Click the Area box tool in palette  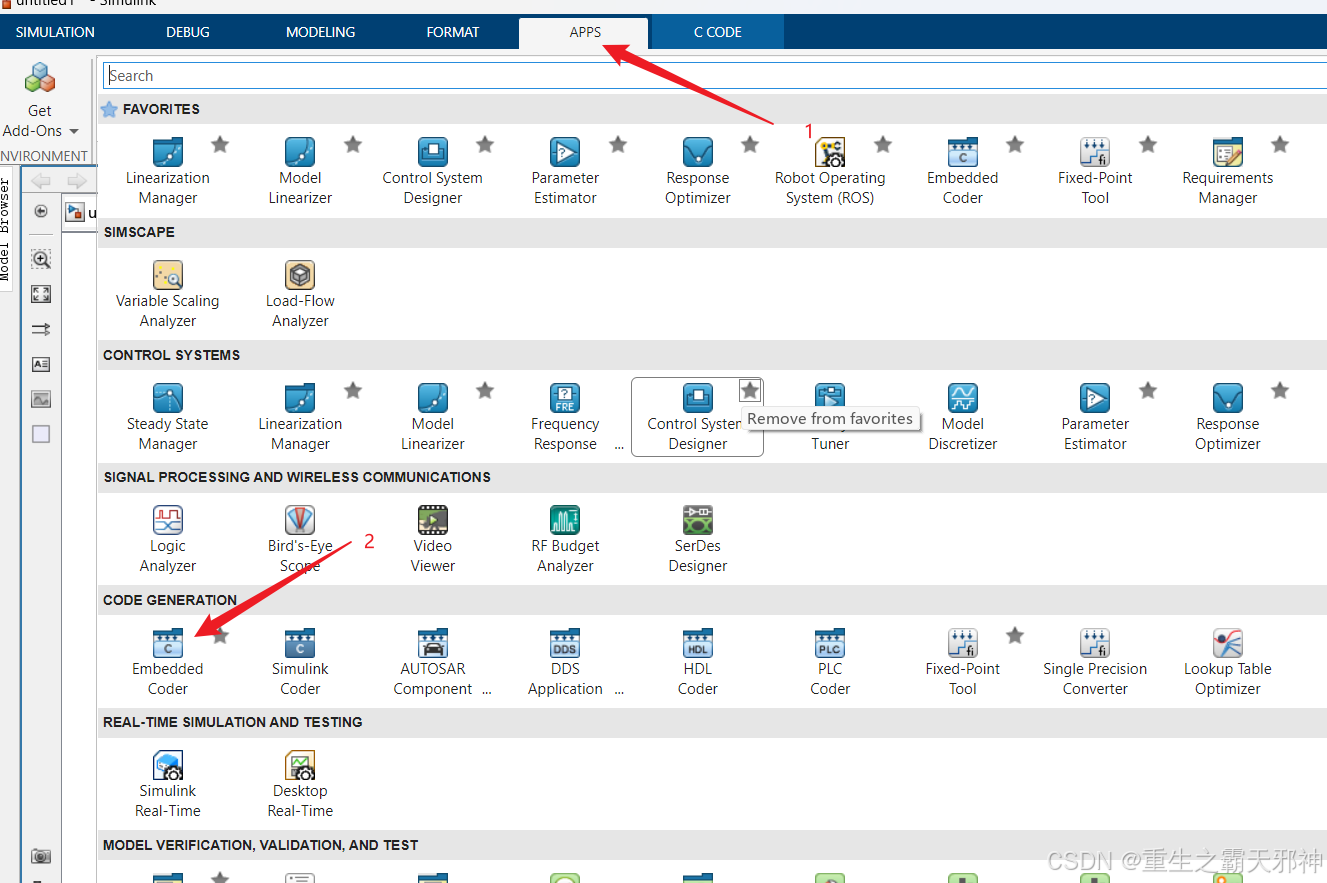click(41, 434)
